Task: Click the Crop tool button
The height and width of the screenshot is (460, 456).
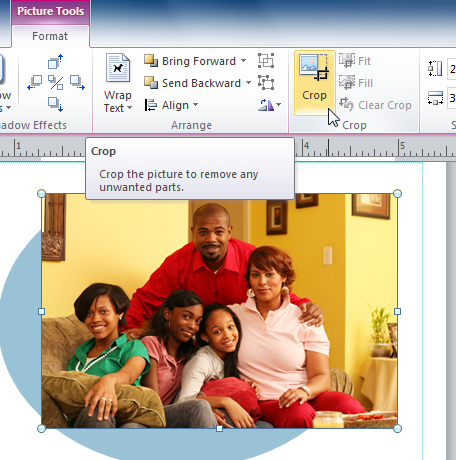Action: pos(315,83)
